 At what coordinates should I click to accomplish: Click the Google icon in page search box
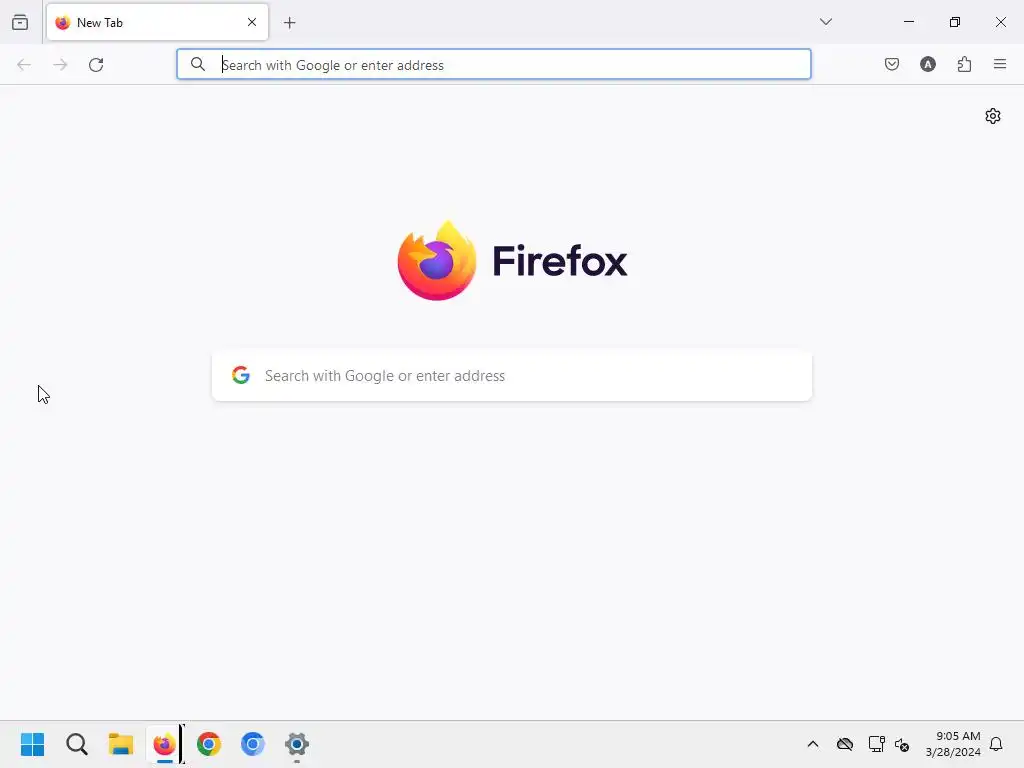point(241,375)
